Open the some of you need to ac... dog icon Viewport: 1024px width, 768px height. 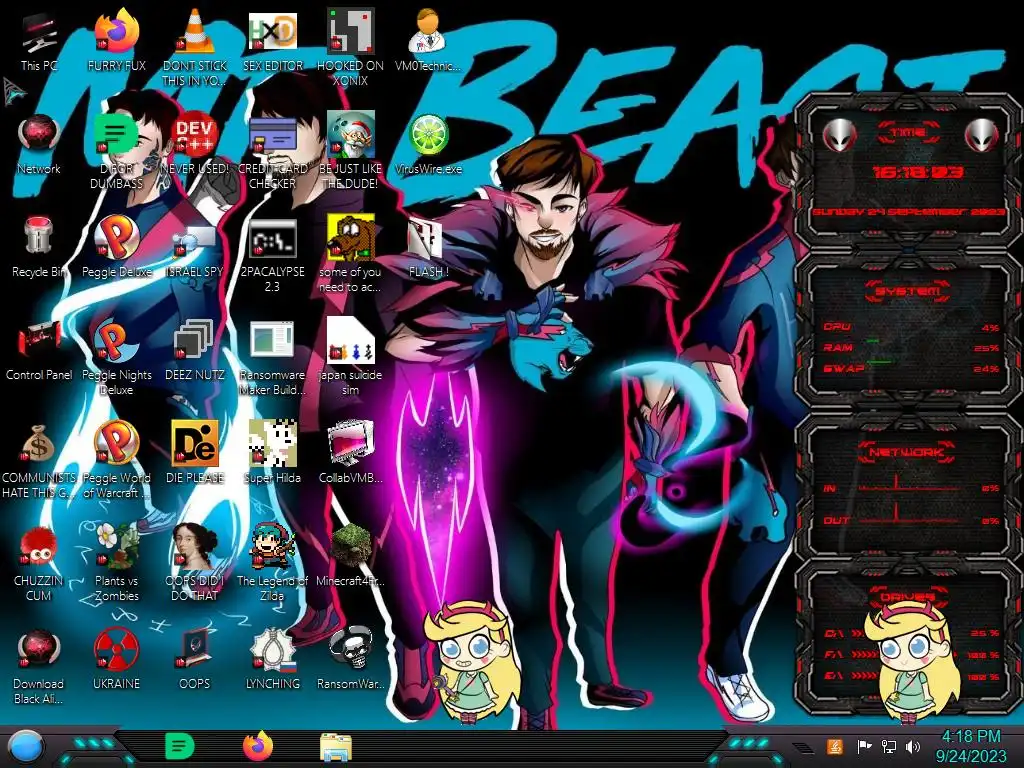point(351,236)
